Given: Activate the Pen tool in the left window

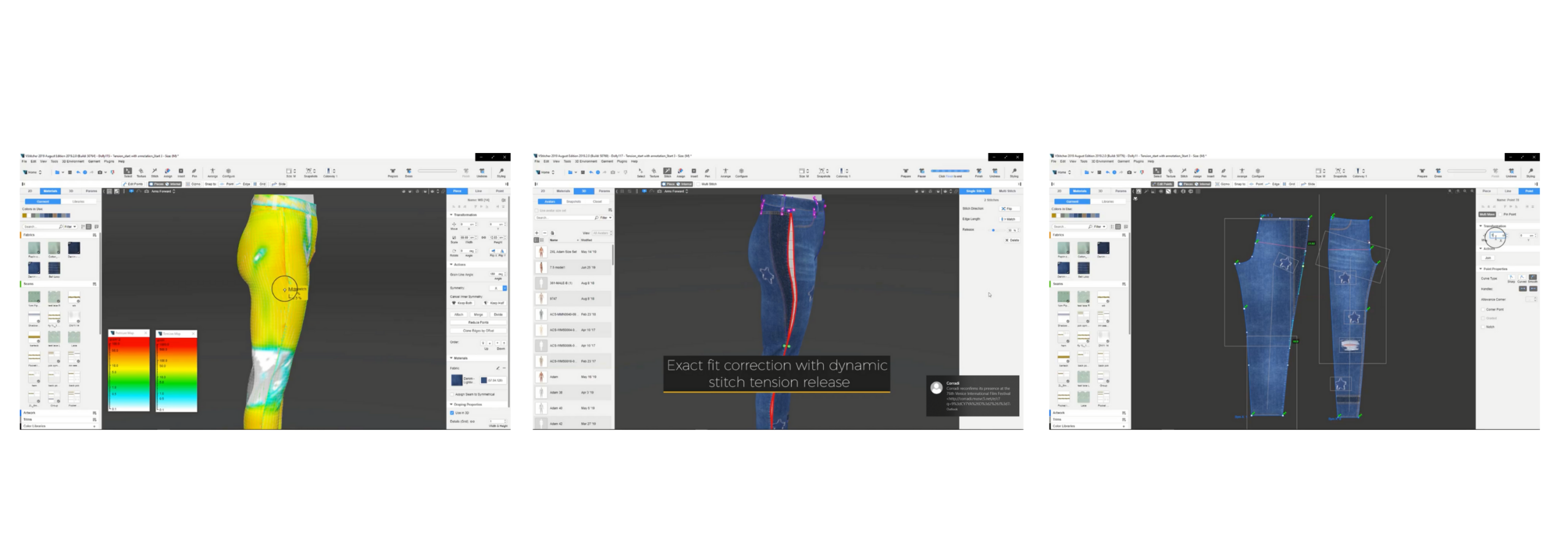Looking at the screenshot, I should click(x=194, y=172).
